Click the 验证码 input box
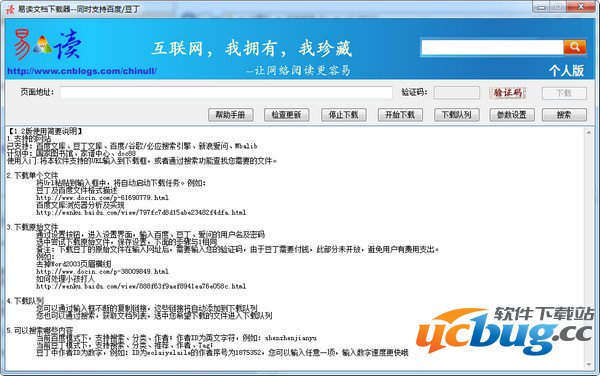Viewport: 600px width, 376px height. coord(457,93)
